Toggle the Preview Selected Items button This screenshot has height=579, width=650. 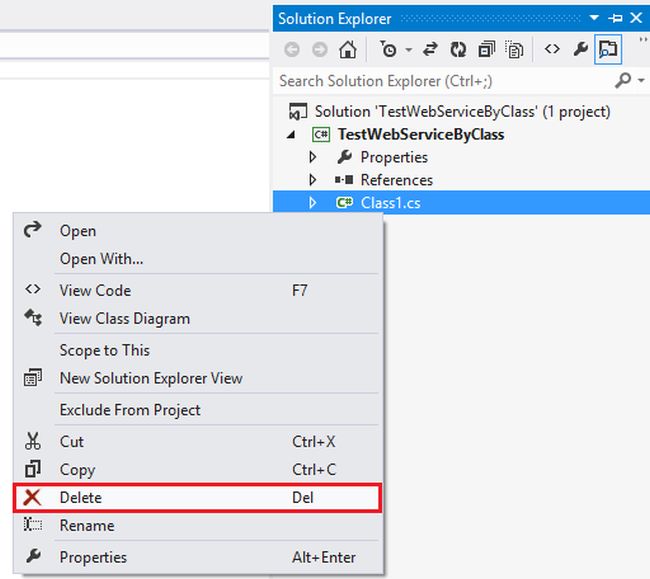click(x=607, y=49)
